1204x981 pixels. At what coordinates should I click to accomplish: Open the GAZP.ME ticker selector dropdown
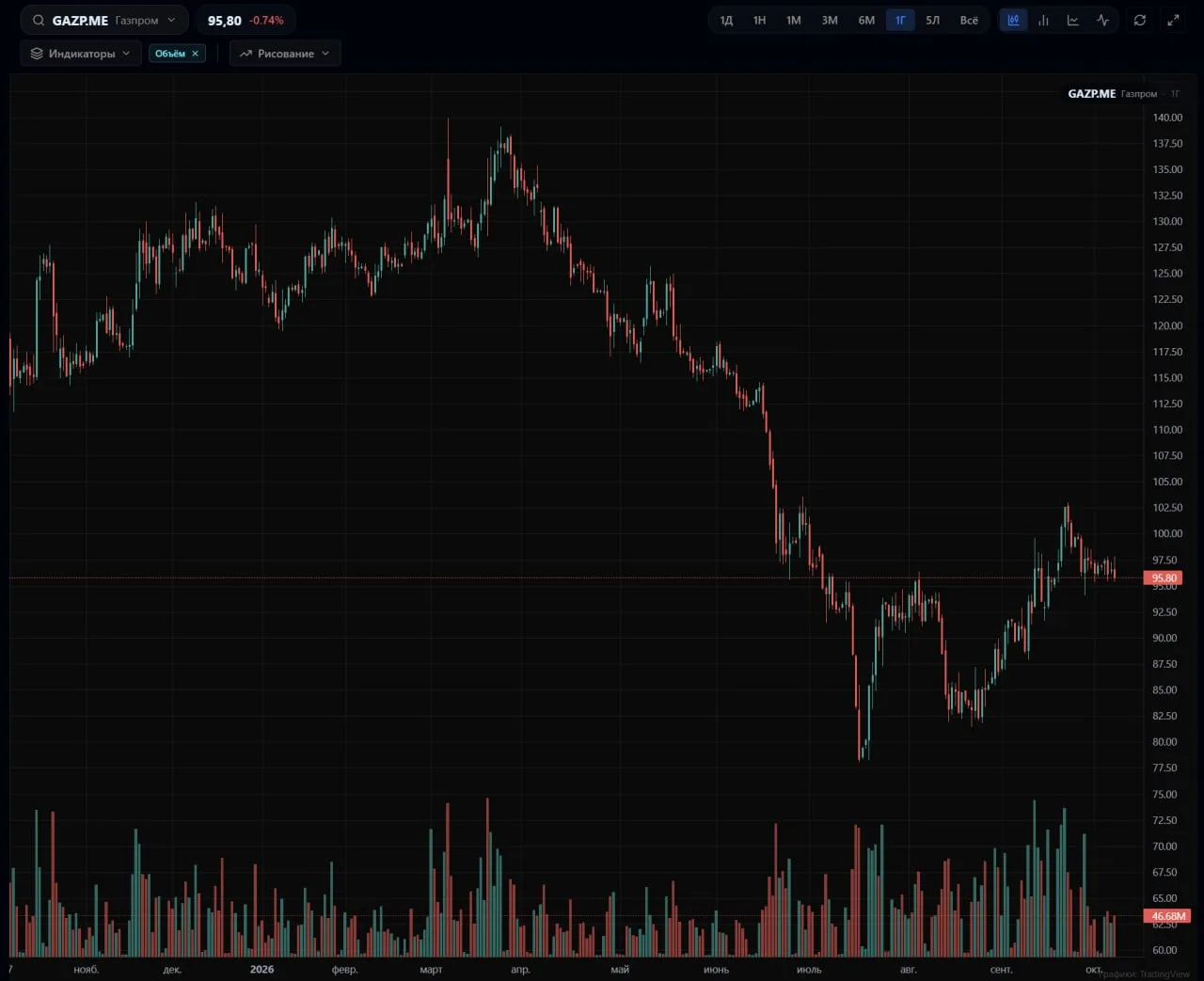[104, 20]
